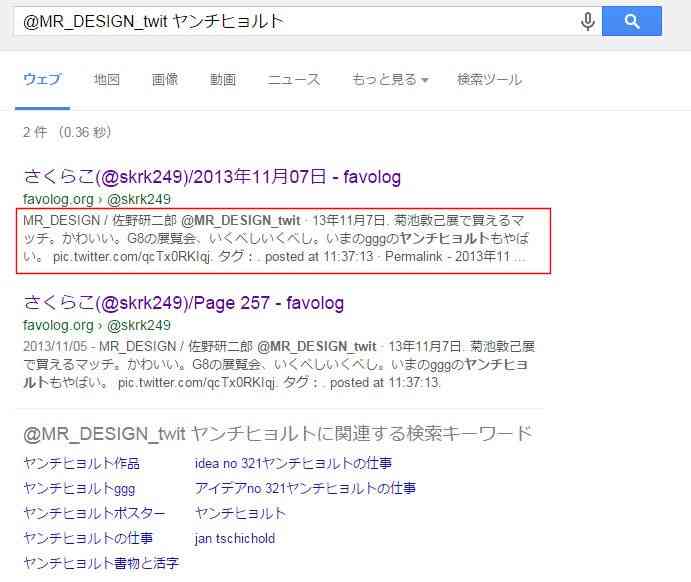Click the アイデアno 321 related search

coord(305,488)
